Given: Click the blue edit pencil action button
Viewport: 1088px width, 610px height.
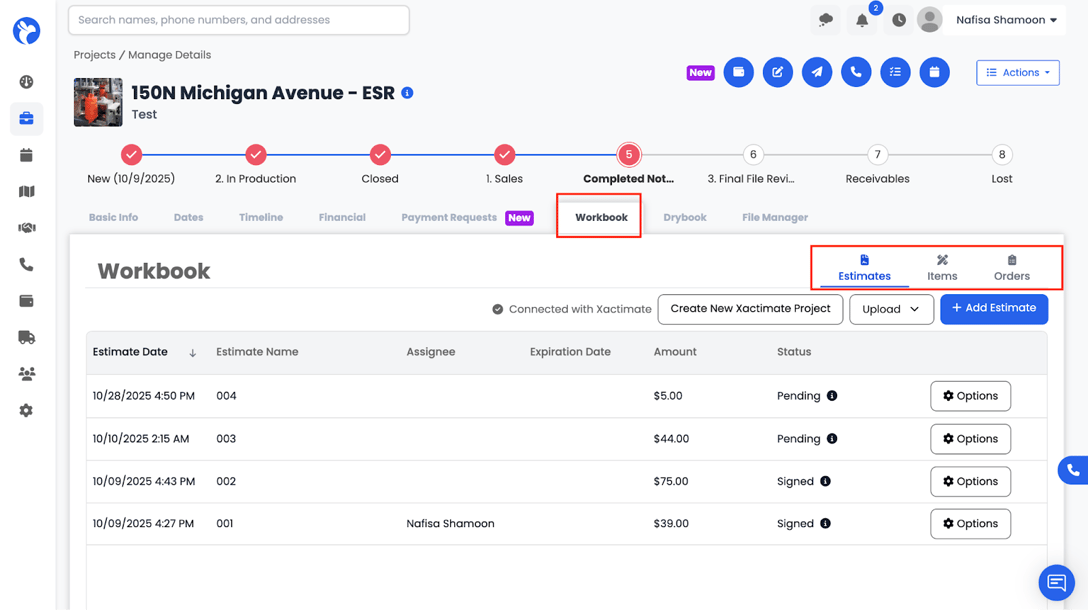Looking at the screenshot, I should [778, 72].
